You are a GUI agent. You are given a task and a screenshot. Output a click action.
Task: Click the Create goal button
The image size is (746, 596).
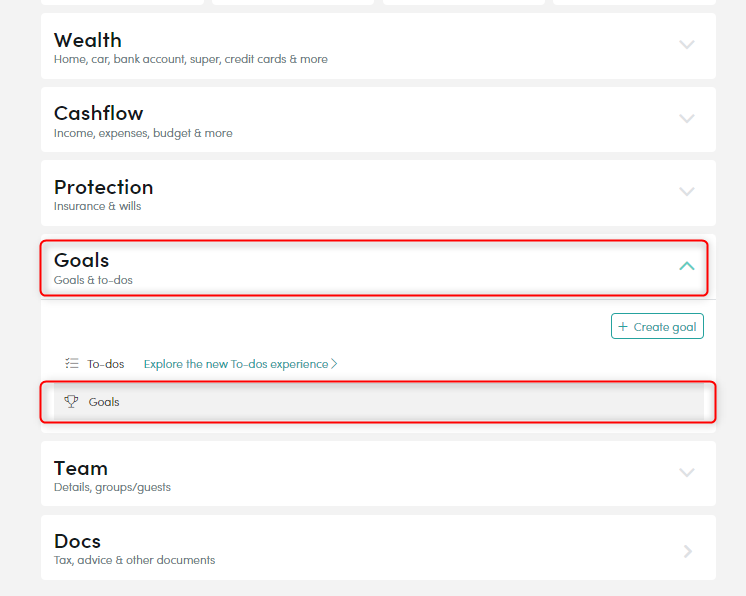click(x=657, y=326)
